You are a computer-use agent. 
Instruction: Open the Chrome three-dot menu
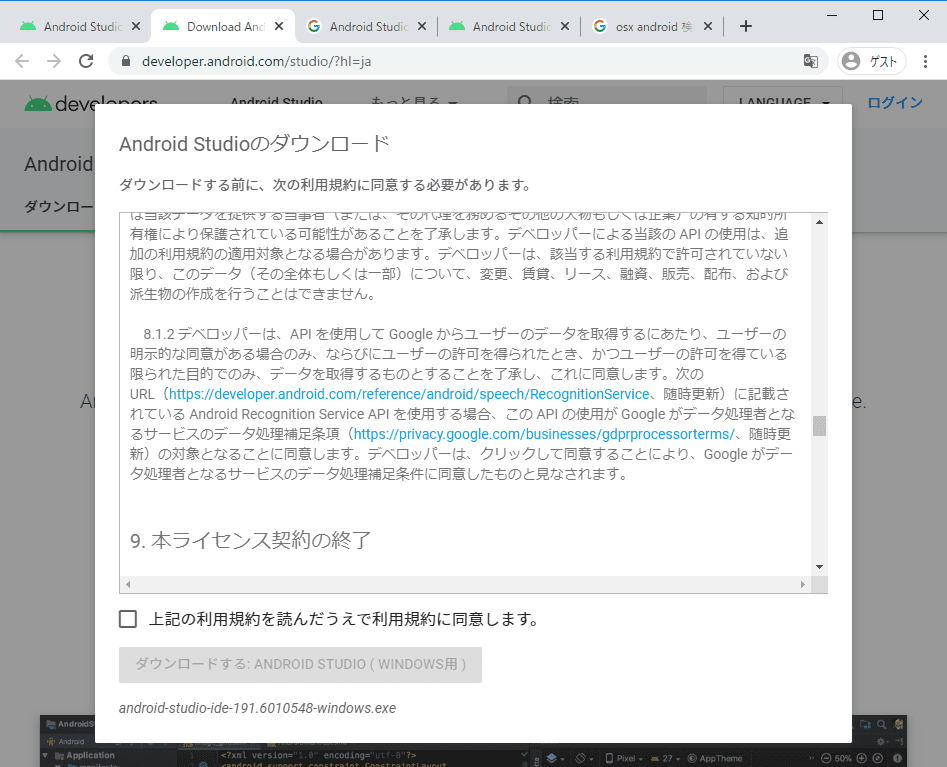coord(925,61)
